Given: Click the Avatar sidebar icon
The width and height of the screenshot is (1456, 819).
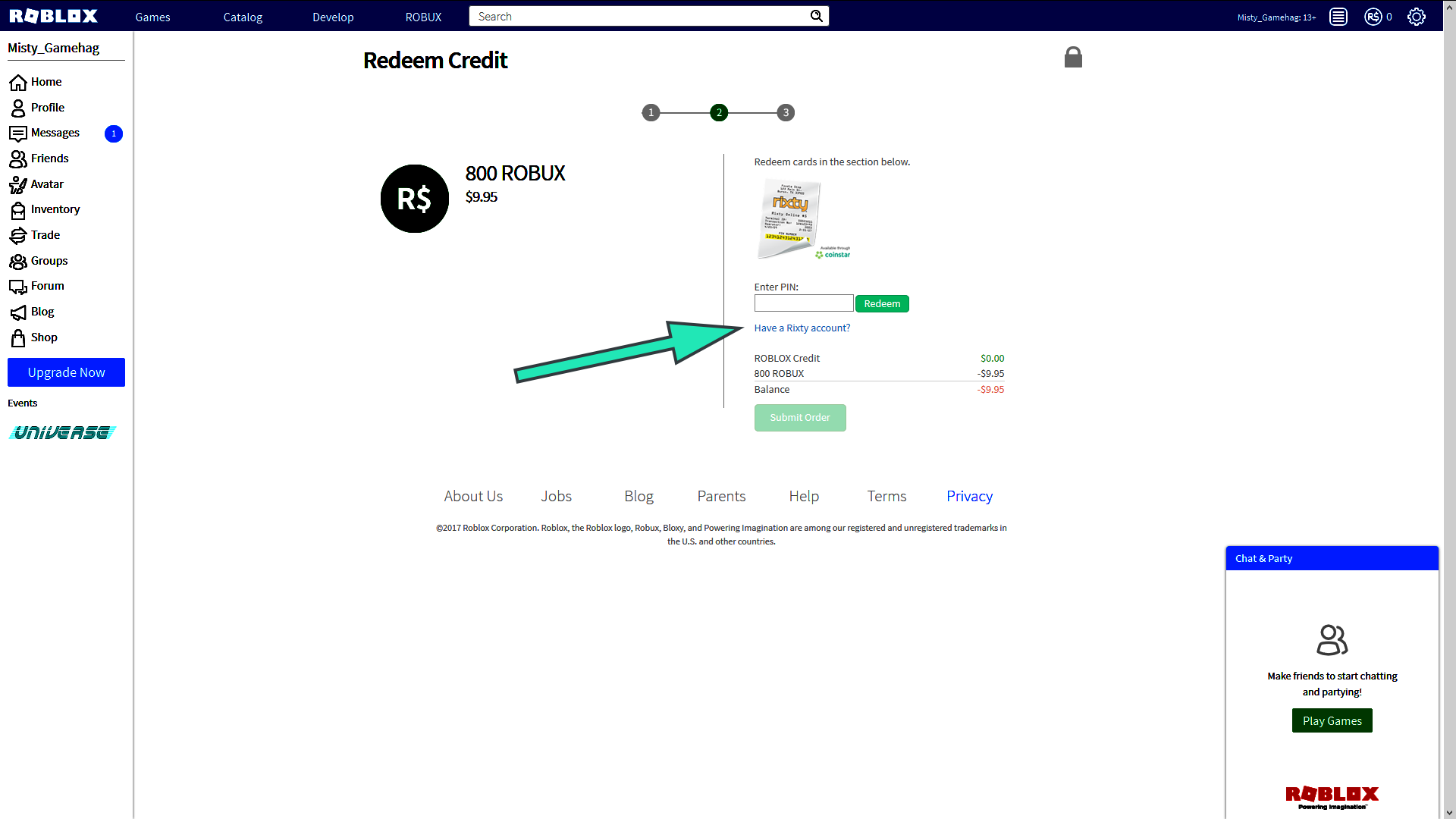Looking at the screenshot, I should [18, 184].
